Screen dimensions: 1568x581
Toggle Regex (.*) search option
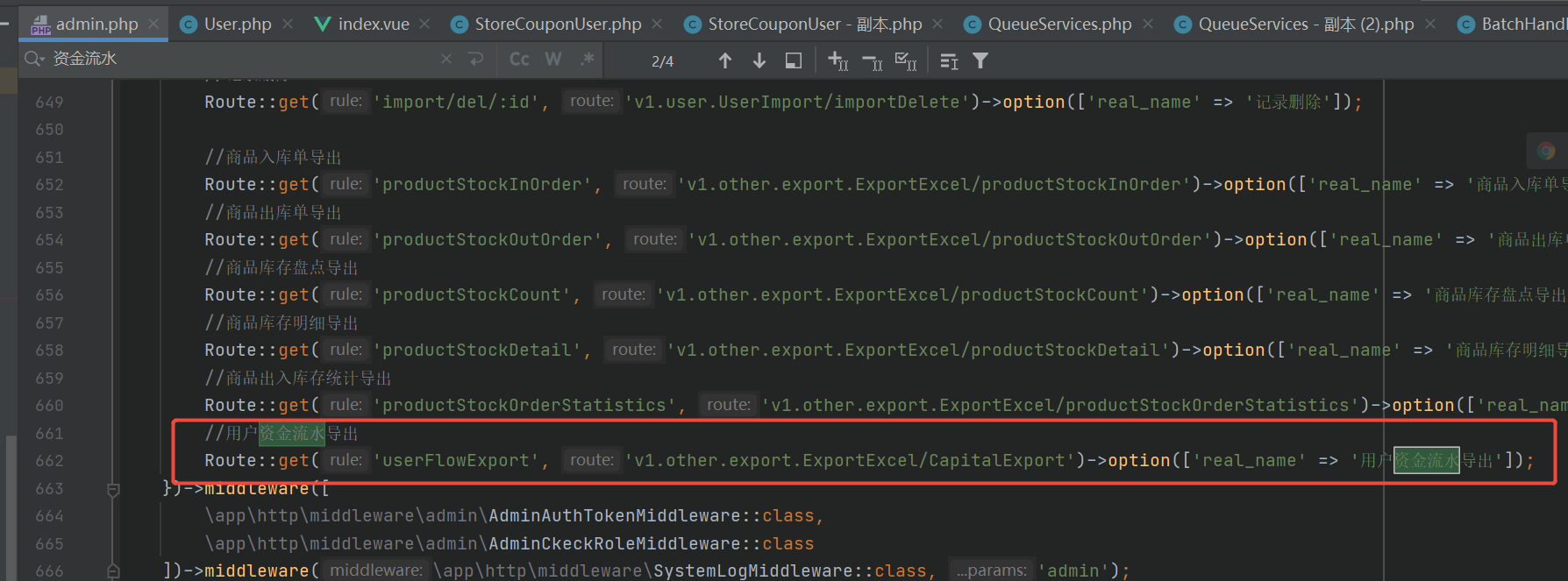(587, 59)
